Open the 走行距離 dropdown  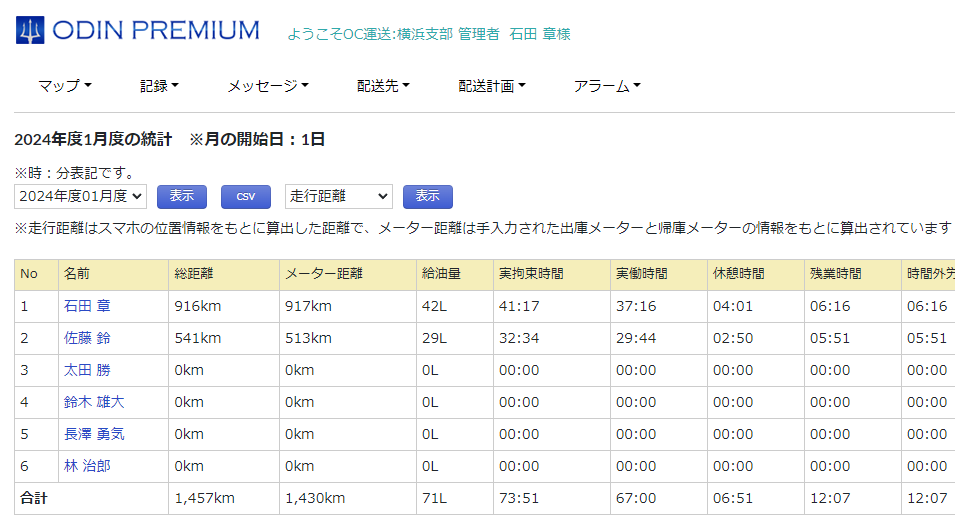[338, 196]
